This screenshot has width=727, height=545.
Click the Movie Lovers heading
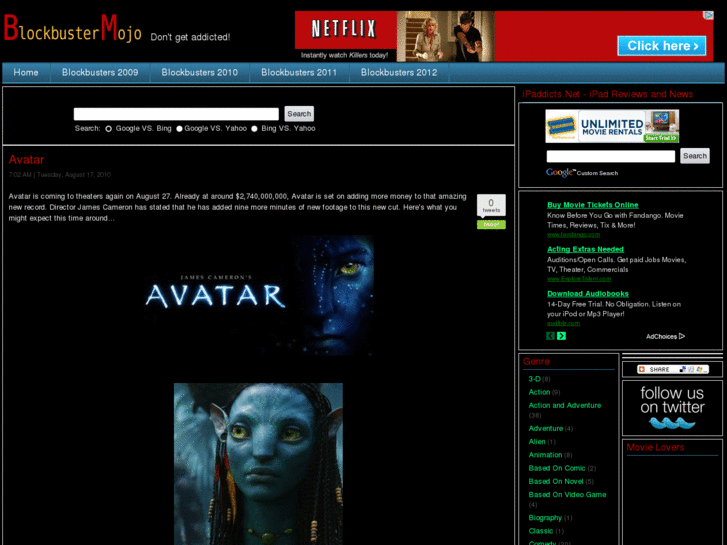pyautogui.click(x=655, y=448)
